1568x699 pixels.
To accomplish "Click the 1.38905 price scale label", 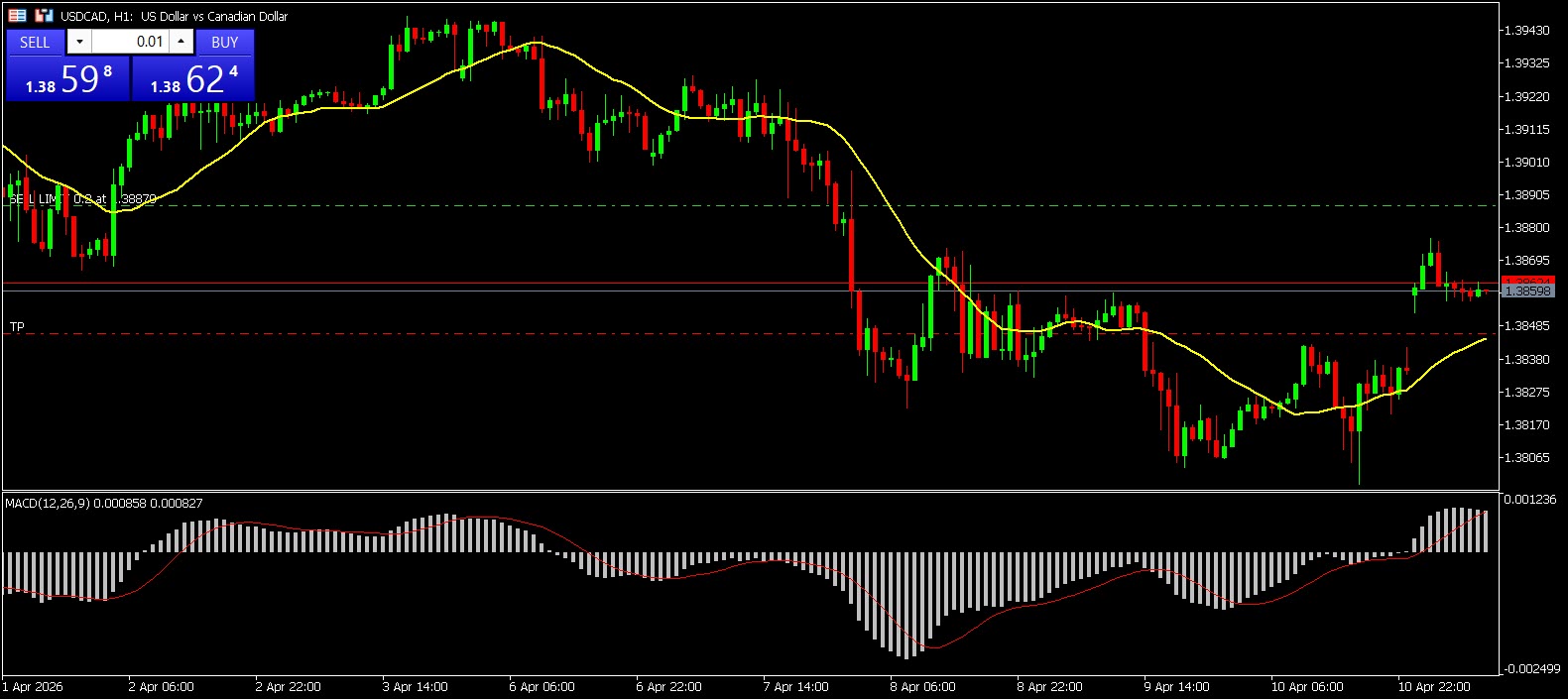I will [x=1526, y=195].
